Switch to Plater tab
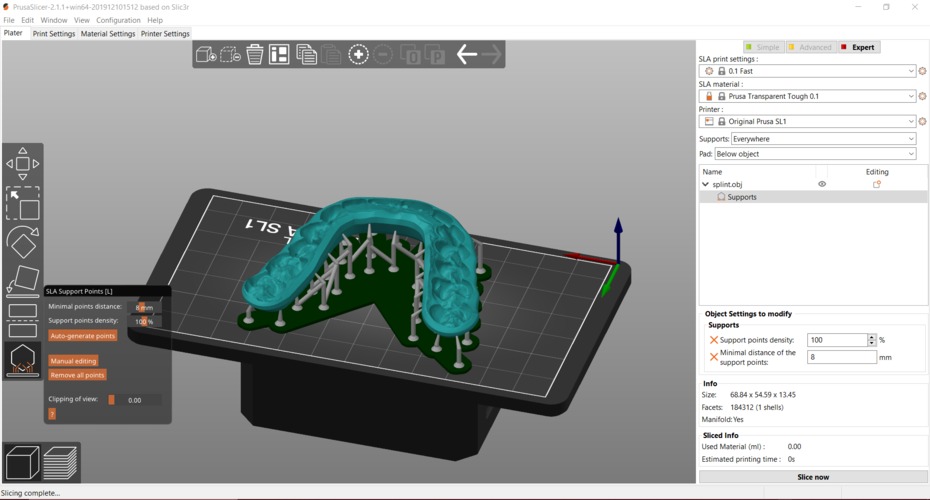930x500 pixels. [13, 33]
